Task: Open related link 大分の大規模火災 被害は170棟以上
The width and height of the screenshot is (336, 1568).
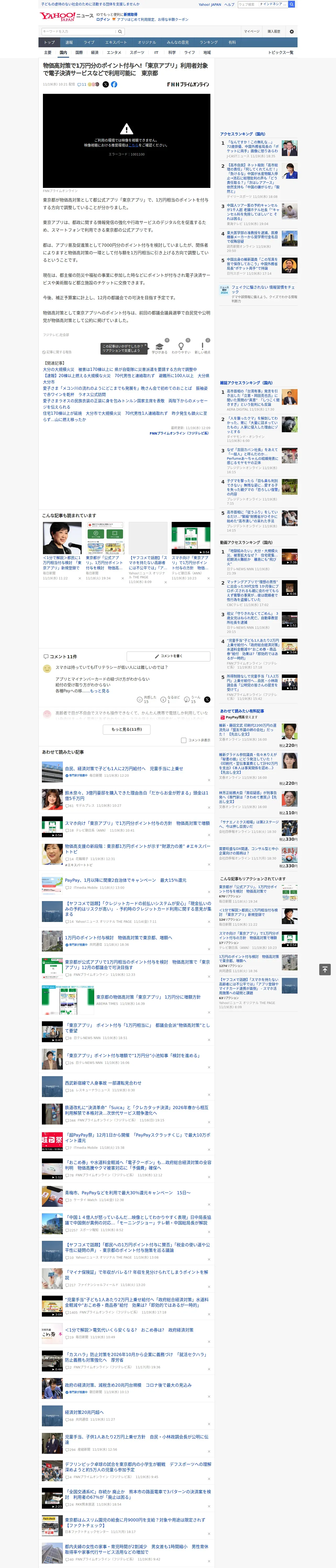Action: pos(120,370)
